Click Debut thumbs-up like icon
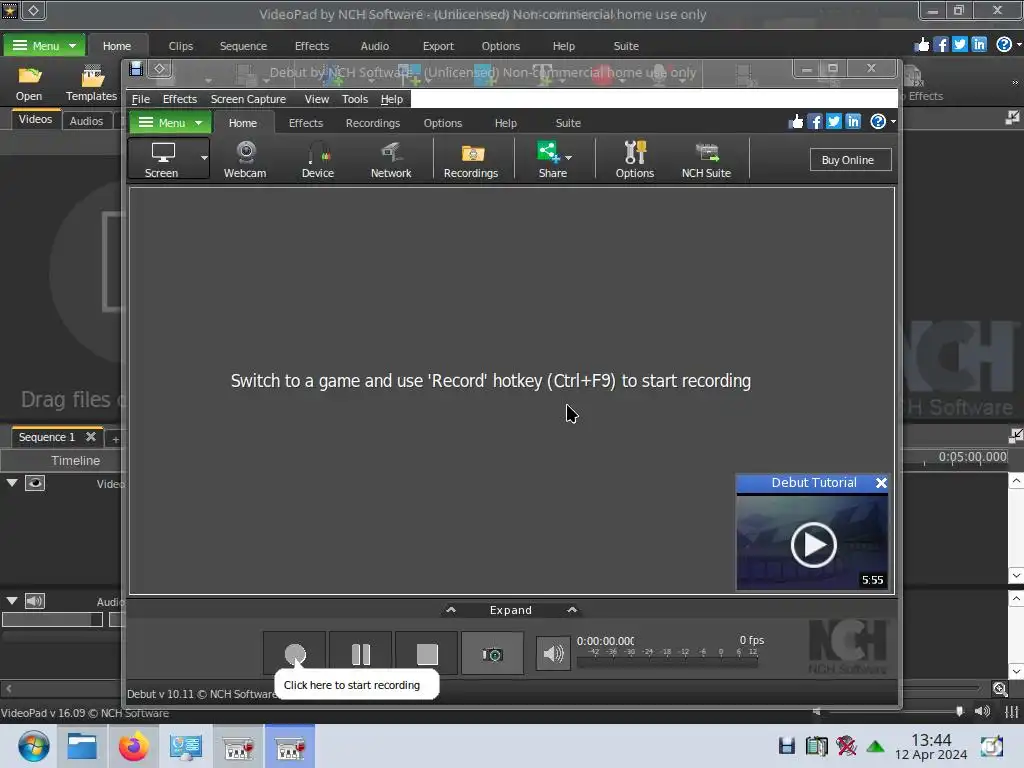This screenshot has height=768, width=1024. click(x=795, y=121)
